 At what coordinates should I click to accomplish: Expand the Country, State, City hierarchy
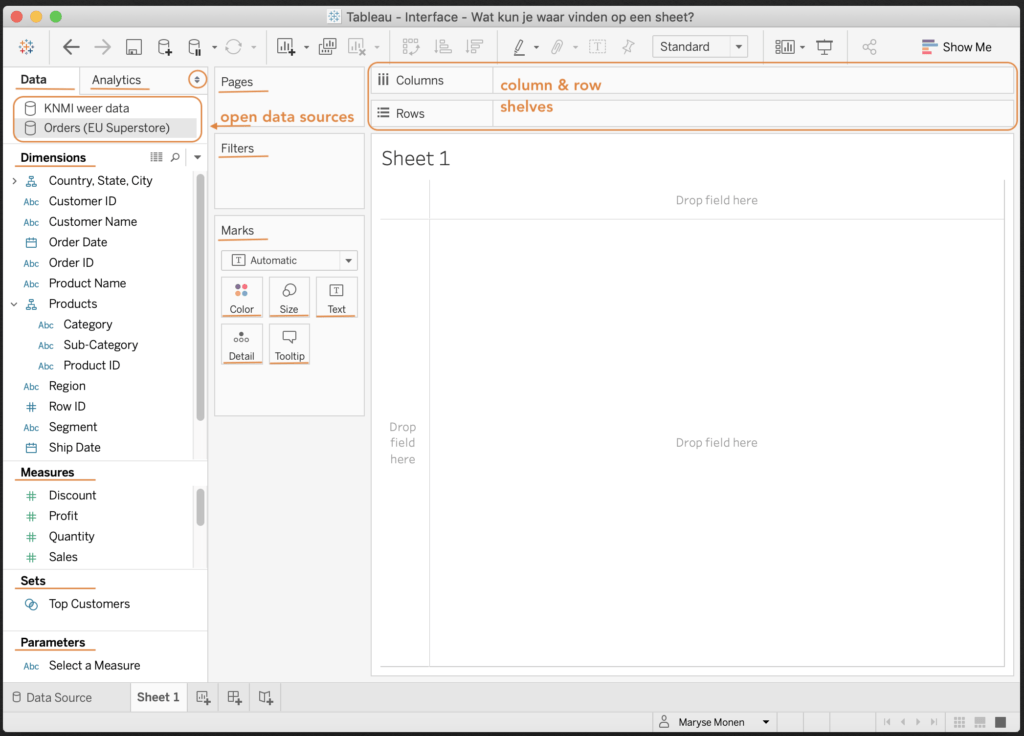pos(14,181)
